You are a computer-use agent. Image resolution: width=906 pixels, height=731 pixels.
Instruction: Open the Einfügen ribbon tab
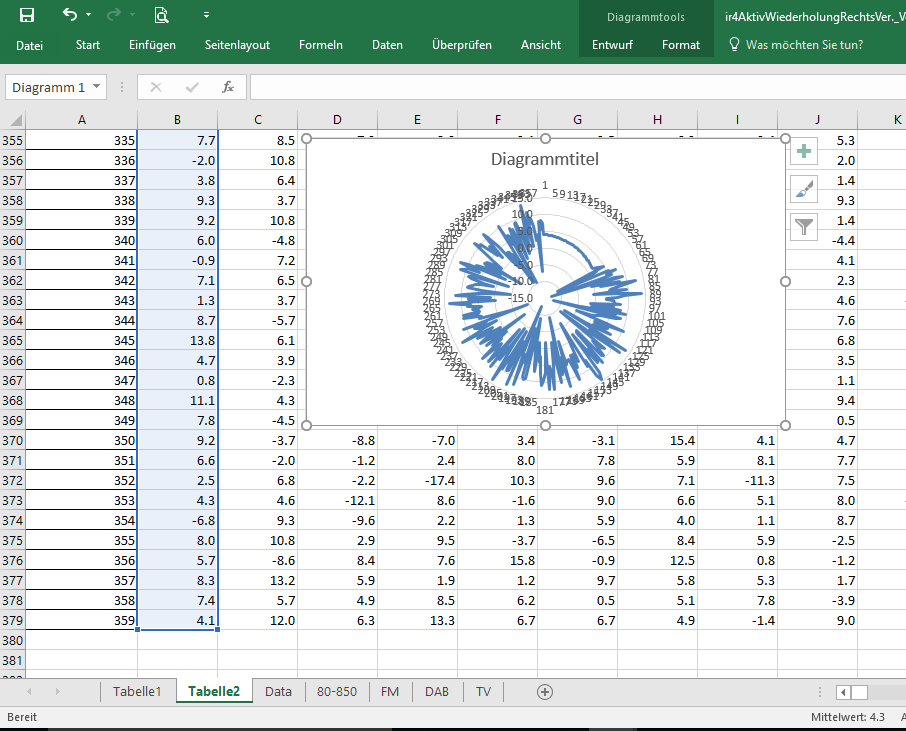pyautogui.click(x=152, y=45)
